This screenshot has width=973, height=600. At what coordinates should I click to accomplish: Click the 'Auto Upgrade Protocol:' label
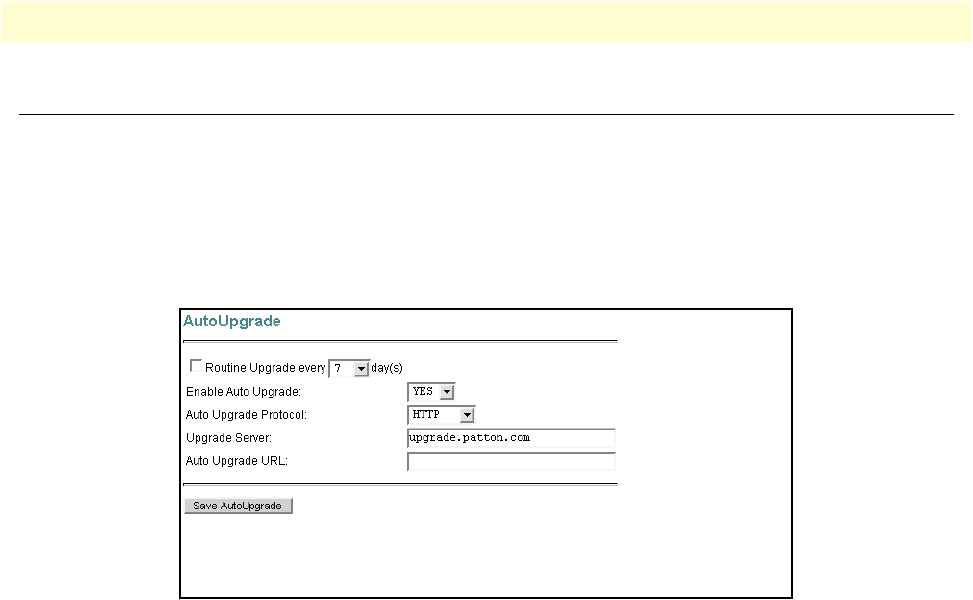[x=246, y=414]
